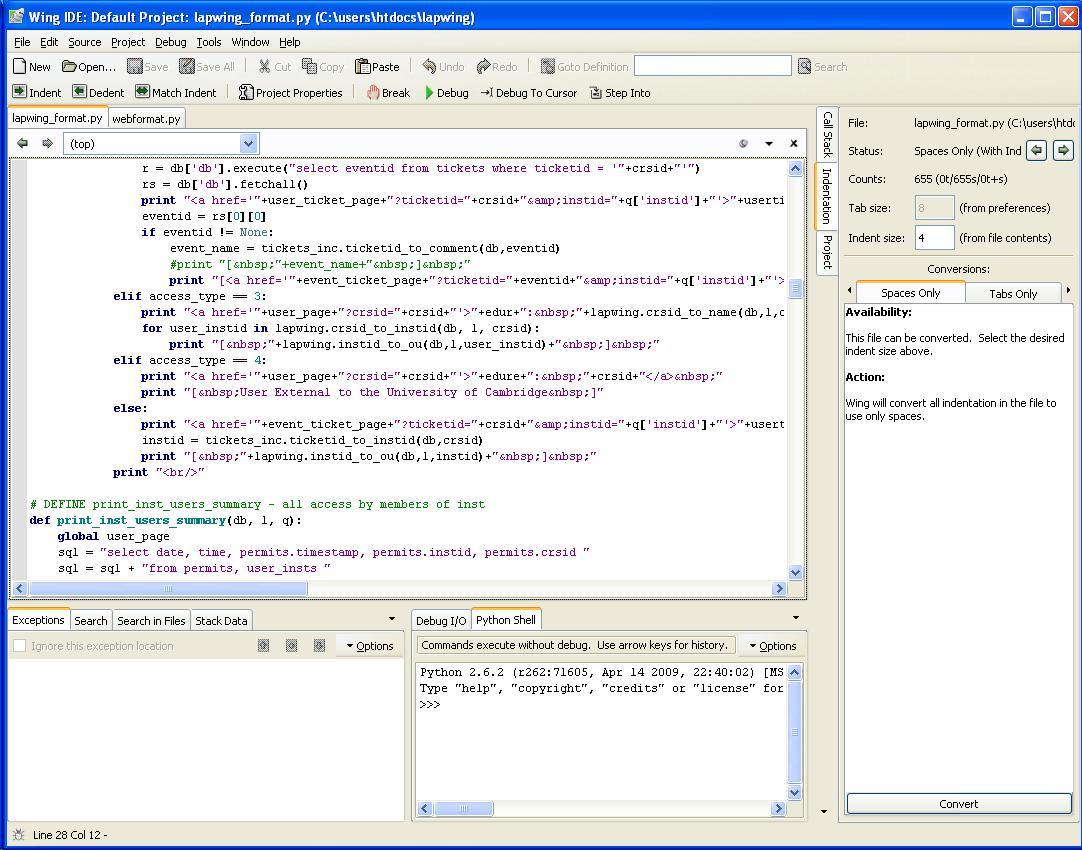Switch to Search in Files tab

coord(151,620)
